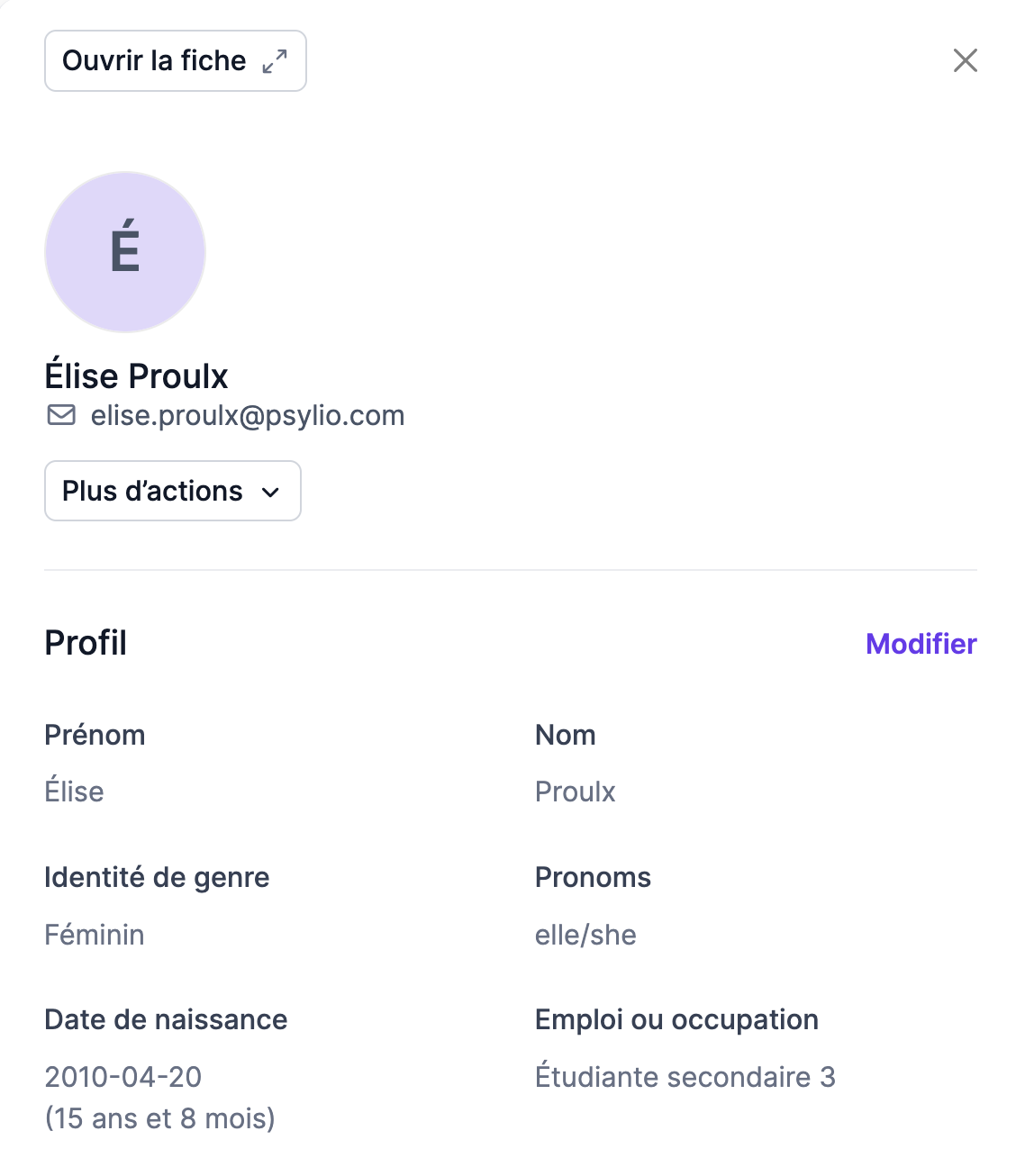The width and height of the screenshot is (1025, 1176).
Task: Click the birth date 2010-04-20
Action: 123,1076
